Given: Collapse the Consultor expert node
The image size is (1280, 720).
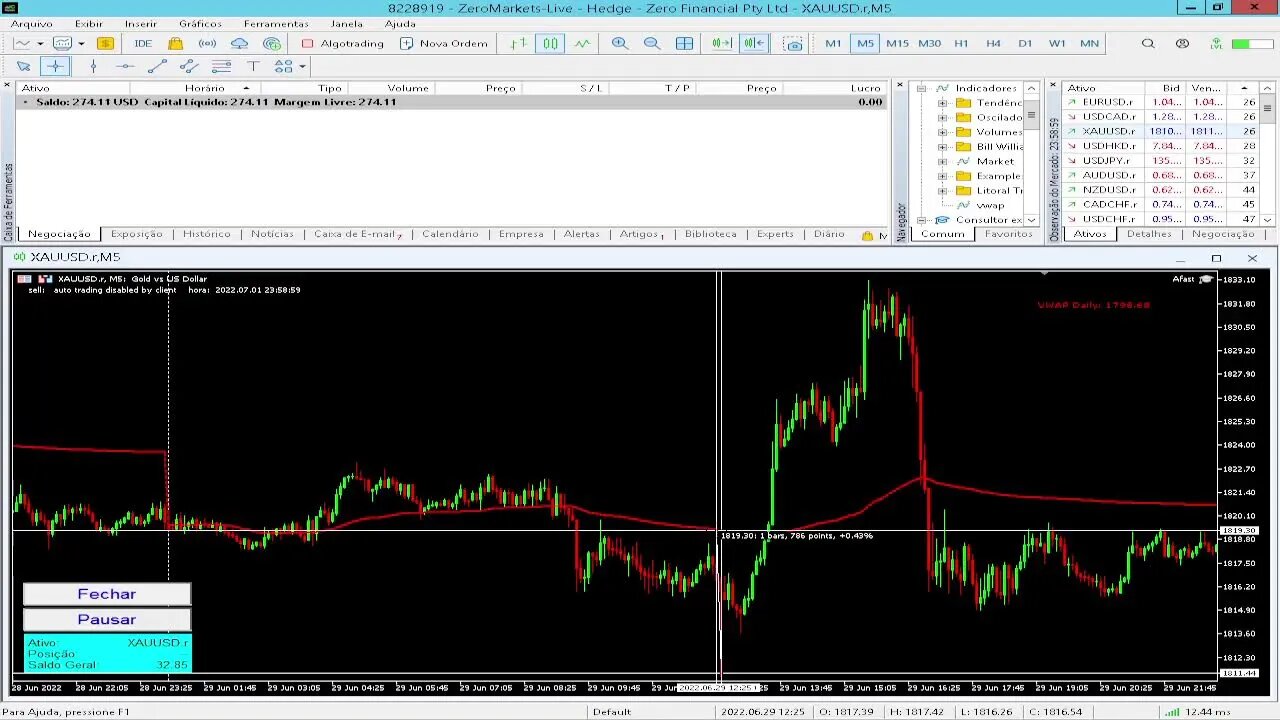Looking at the screenshot, I should pos(921,220).
